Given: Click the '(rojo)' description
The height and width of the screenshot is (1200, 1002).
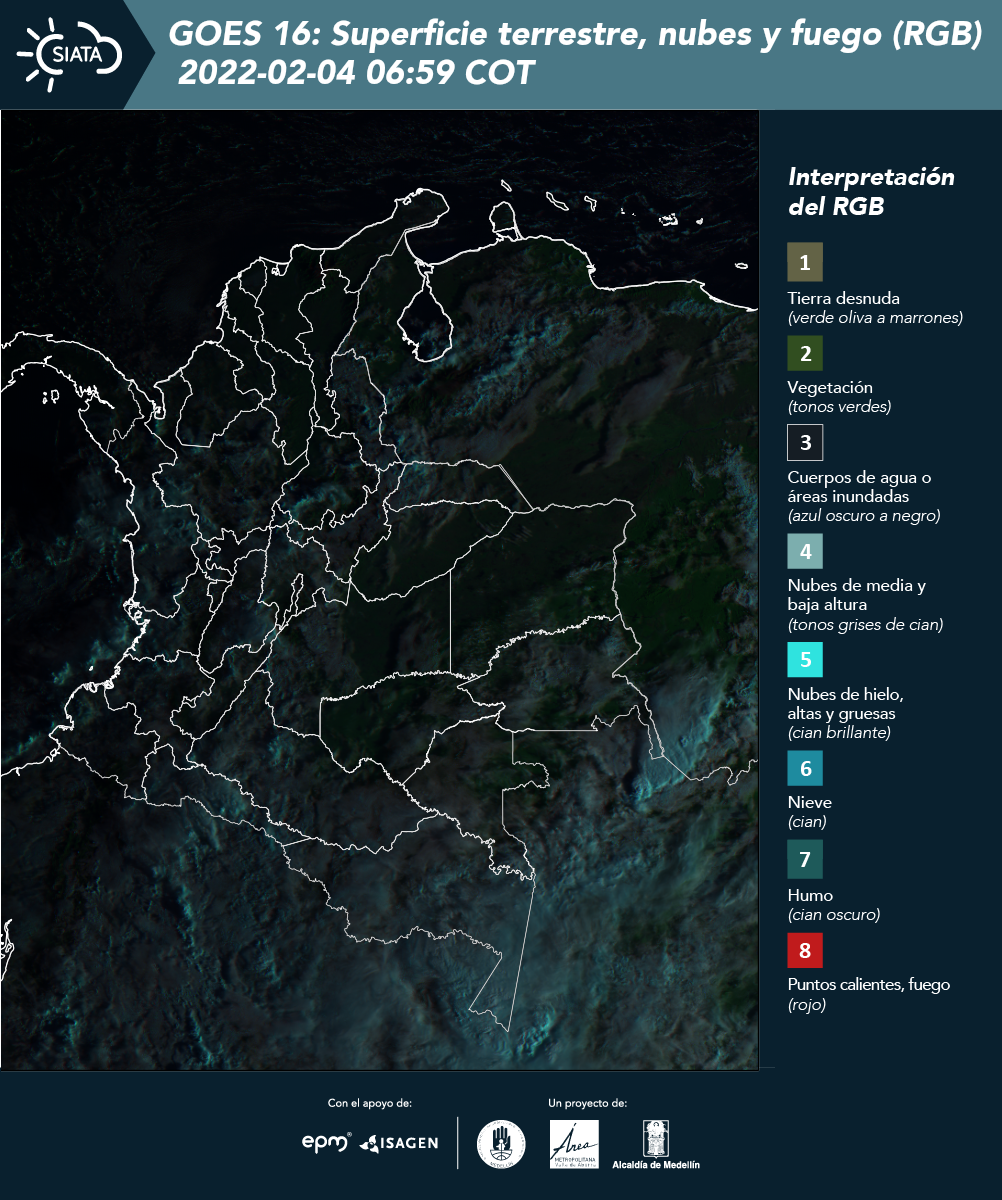Looking at the screenshot, I should tap(807, 1005).
